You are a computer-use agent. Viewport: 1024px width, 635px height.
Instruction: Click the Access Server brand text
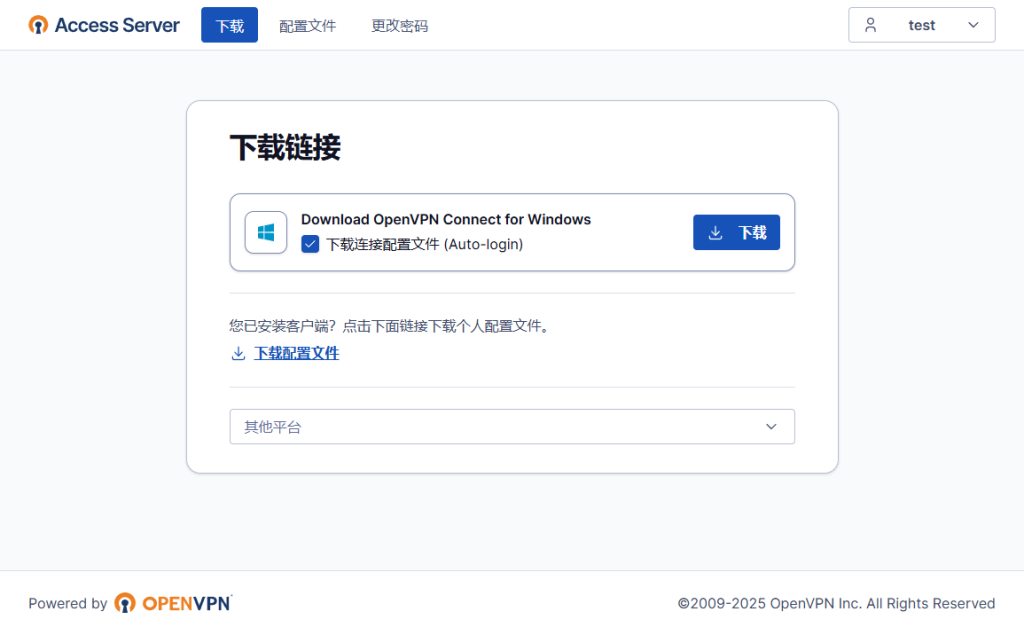point(117,25)
